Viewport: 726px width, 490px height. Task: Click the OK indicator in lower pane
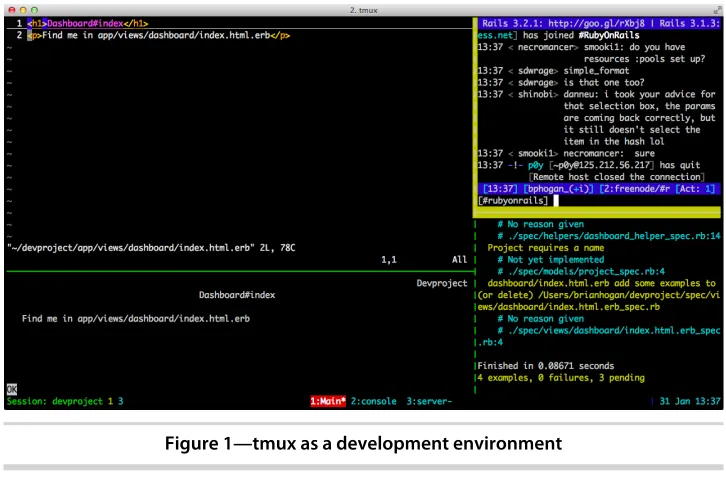[x=12, y=389]
